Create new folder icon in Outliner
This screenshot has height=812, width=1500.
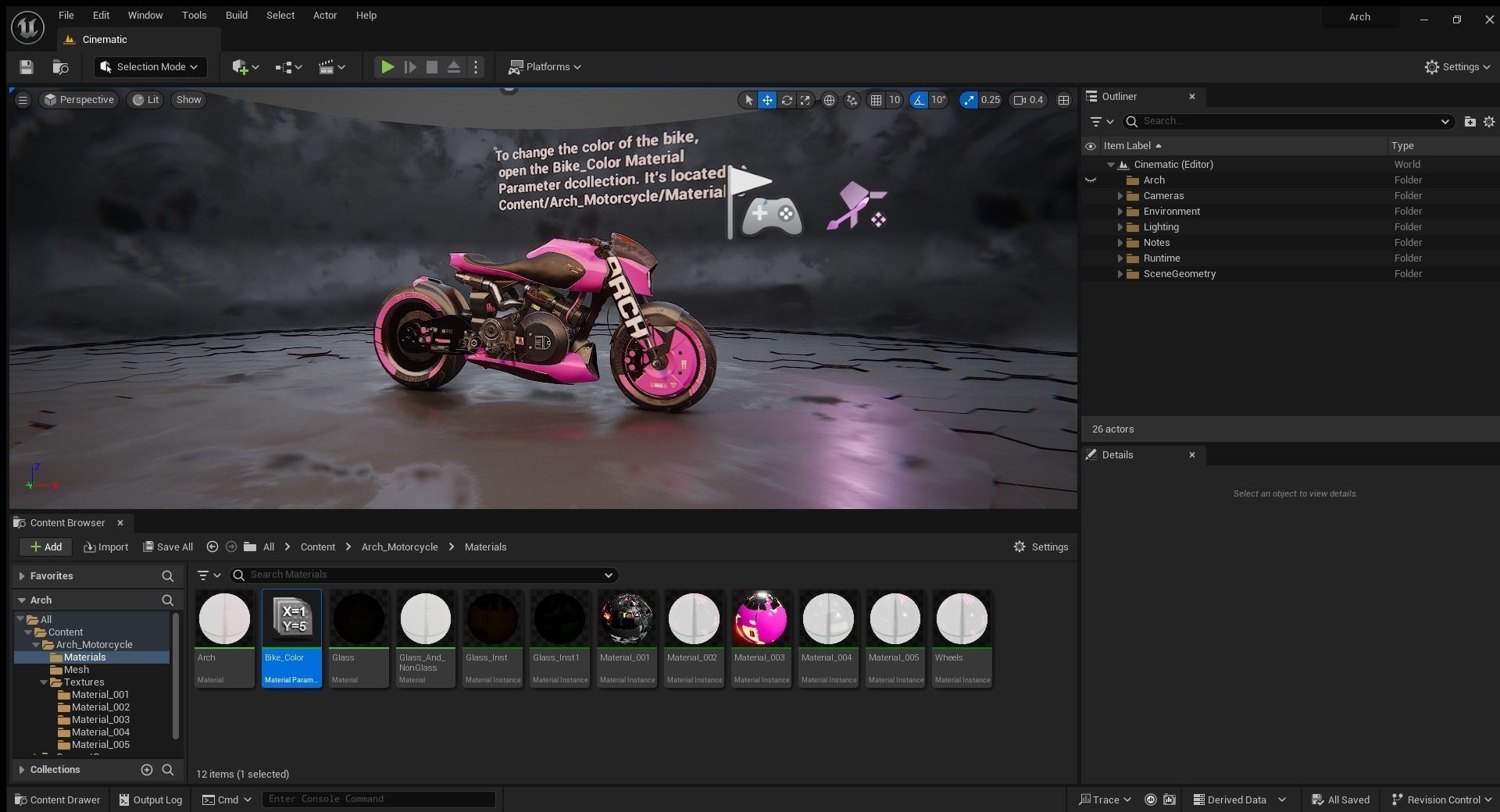1470,121
